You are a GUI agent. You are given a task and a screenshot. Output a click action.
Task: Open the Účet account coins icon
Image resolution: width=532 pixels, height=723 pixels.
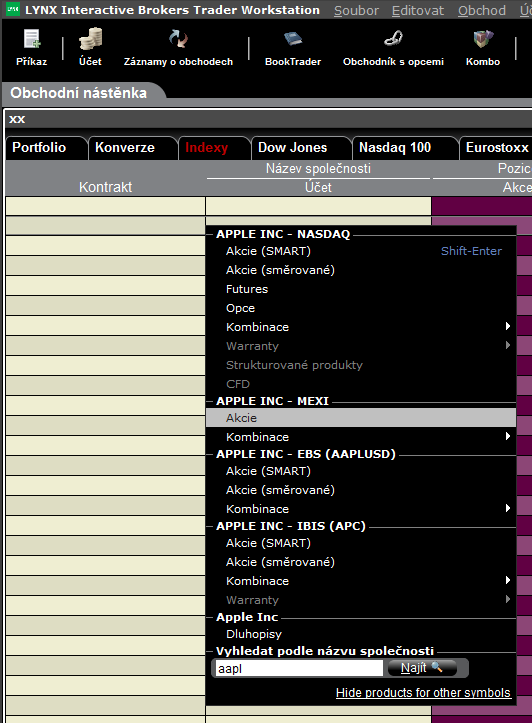(90, 46)
